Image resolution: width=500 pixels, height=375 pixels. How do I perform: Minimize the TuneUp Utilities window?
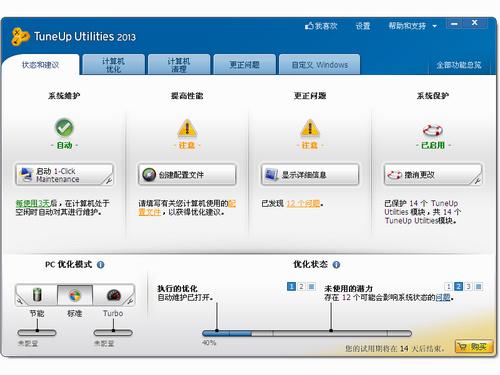tap(454, 24)
